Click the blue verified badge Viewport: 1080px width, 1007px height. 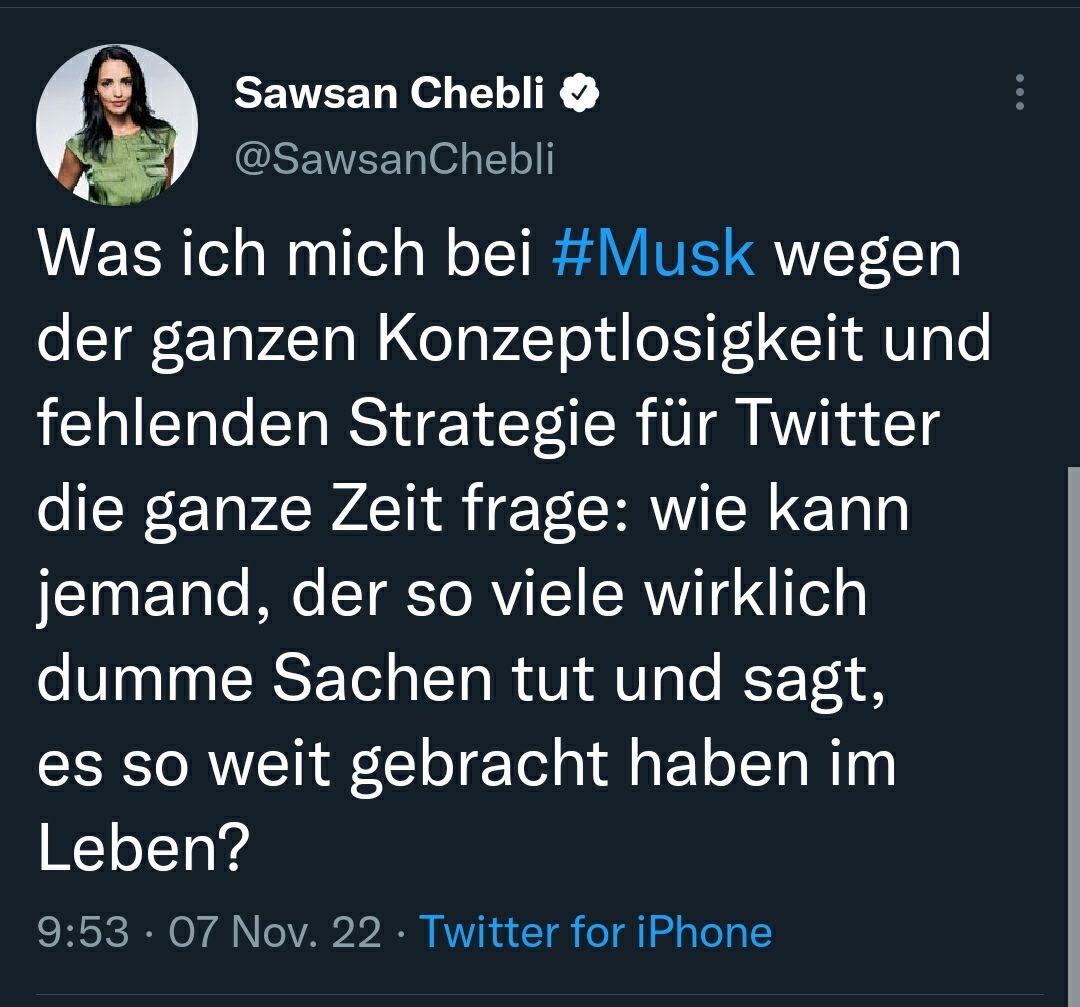[580, 93]
